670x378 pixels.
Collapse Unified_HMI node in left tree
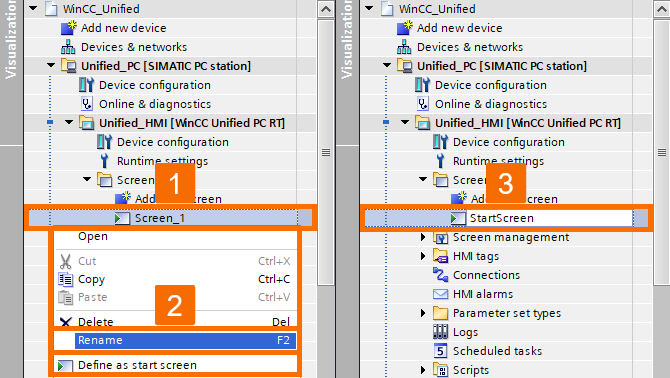[x=69, y=122]
